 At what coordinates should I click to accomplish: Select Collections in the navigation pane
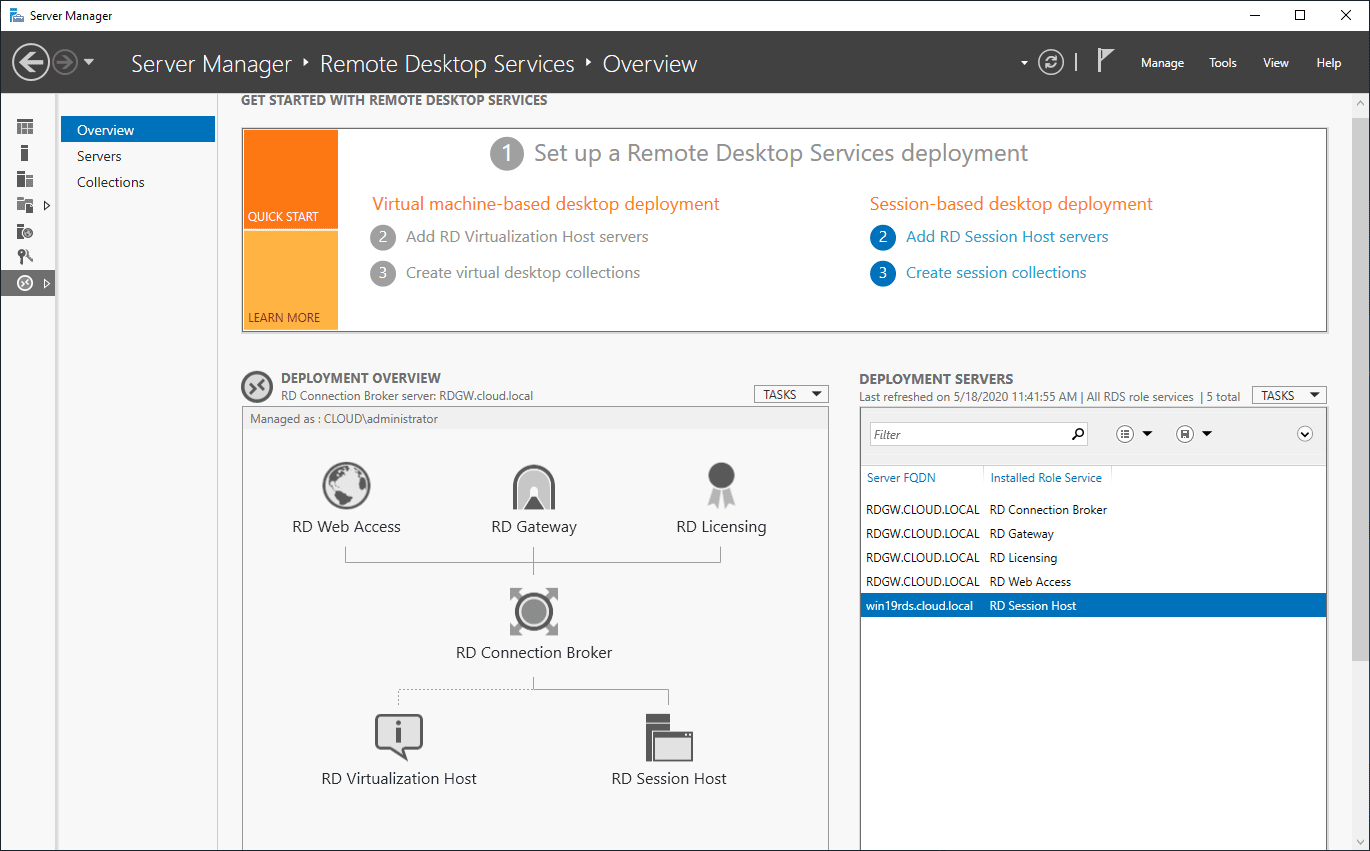coord(110,181)
